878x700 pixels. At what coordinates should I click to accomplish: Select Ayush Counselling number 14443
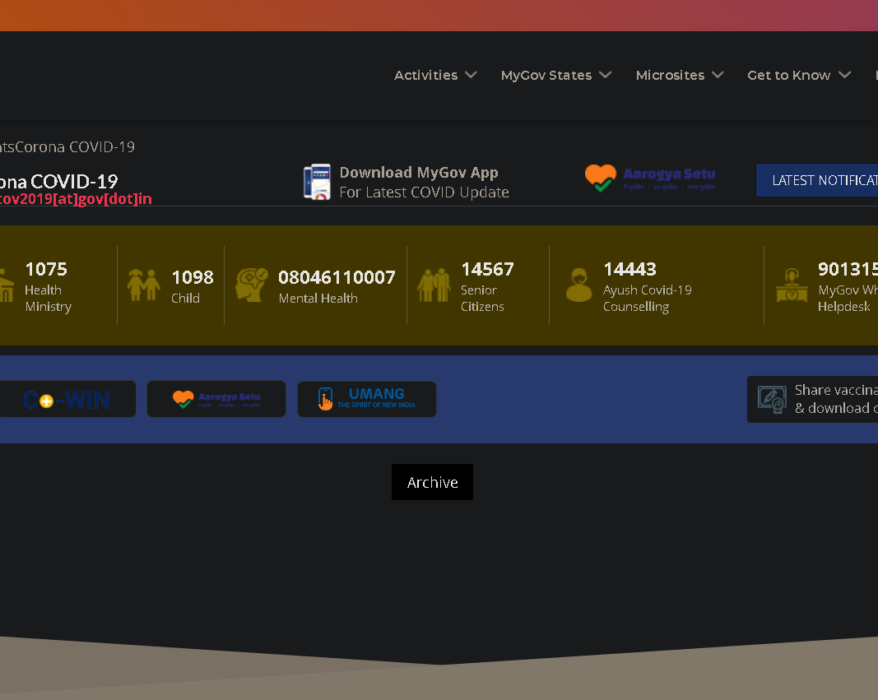[629, 269]
